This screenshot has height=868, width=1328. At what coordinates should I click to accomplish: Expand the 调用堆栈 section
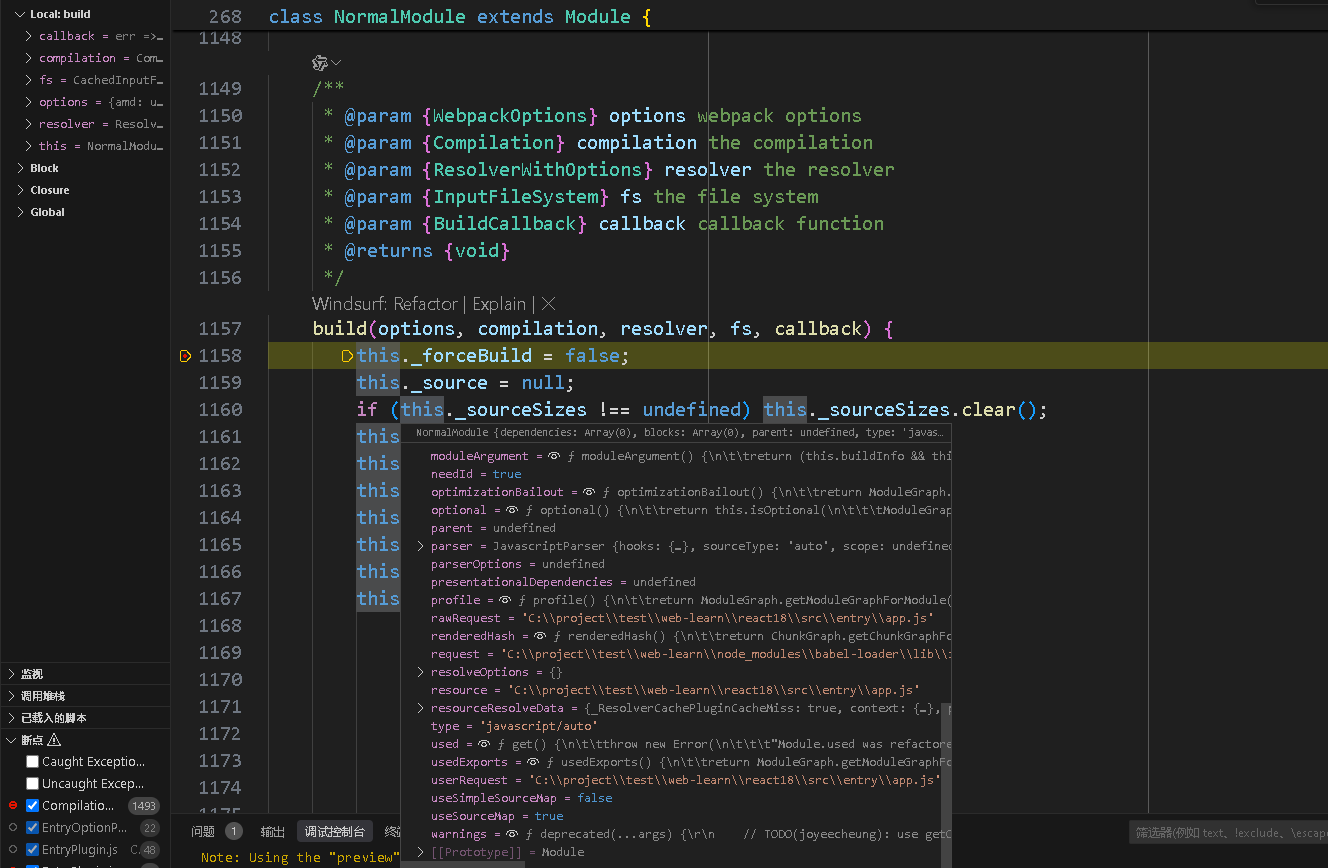pos(12,696)
